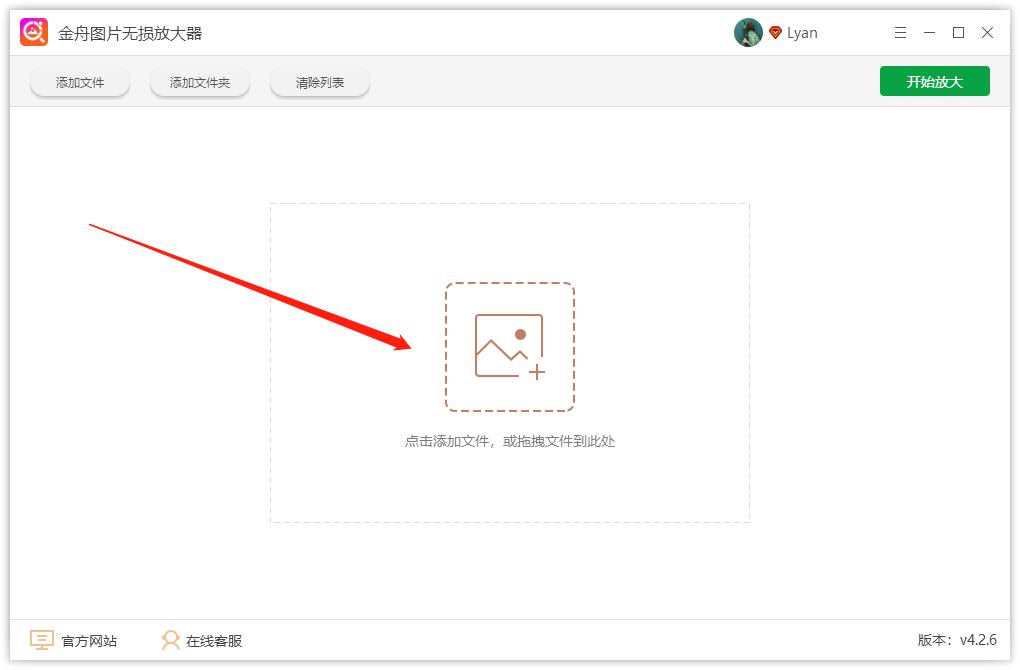This screenshot has width=1020, height=670.
Task: Minimize the application window
Action: point(929,32)
